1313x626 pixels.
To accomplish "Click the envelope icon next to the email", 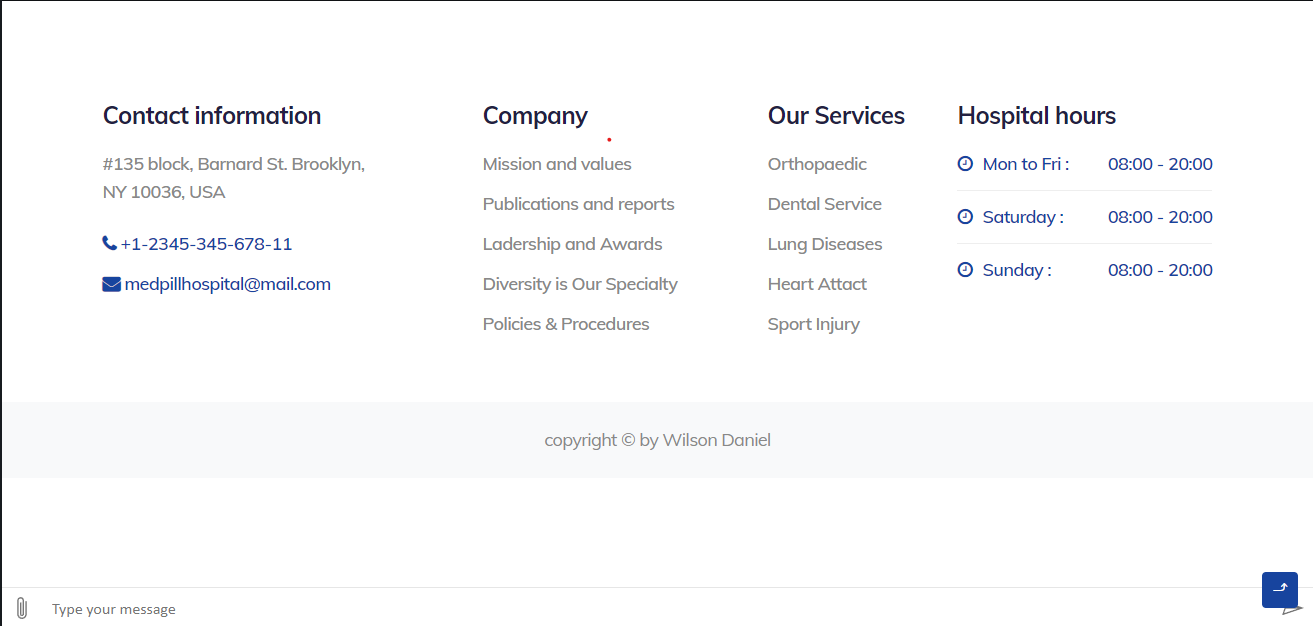I will [x=110, y=283].
